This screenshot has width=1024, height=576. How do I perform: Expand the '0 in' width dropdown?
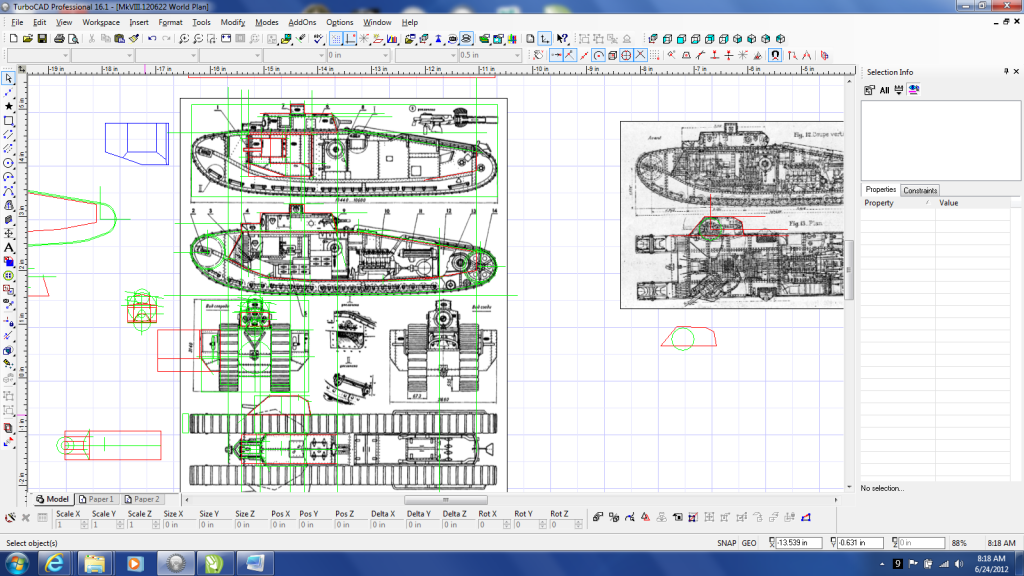pos(386,56)
